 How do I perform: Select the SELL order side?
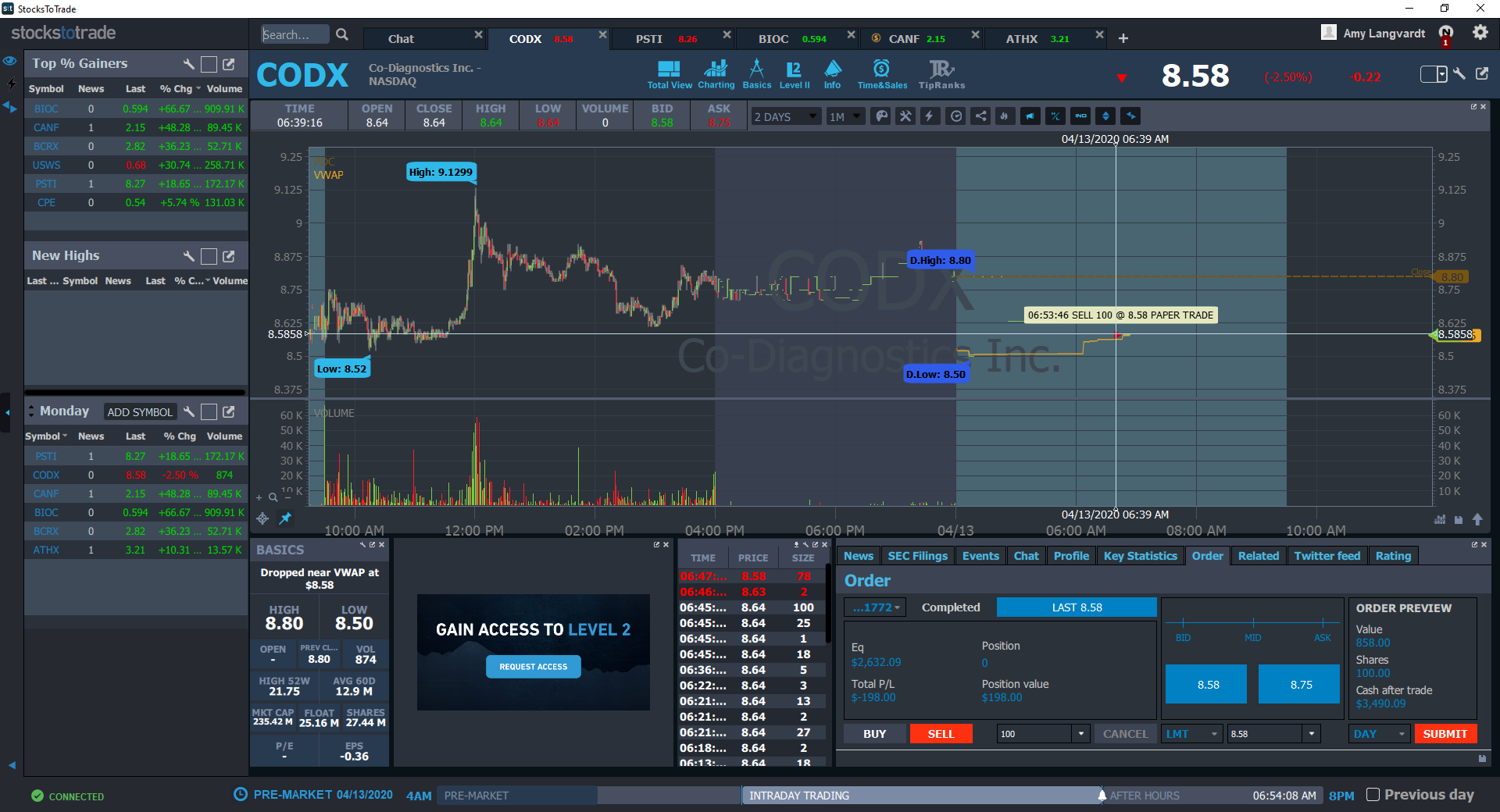941,734
